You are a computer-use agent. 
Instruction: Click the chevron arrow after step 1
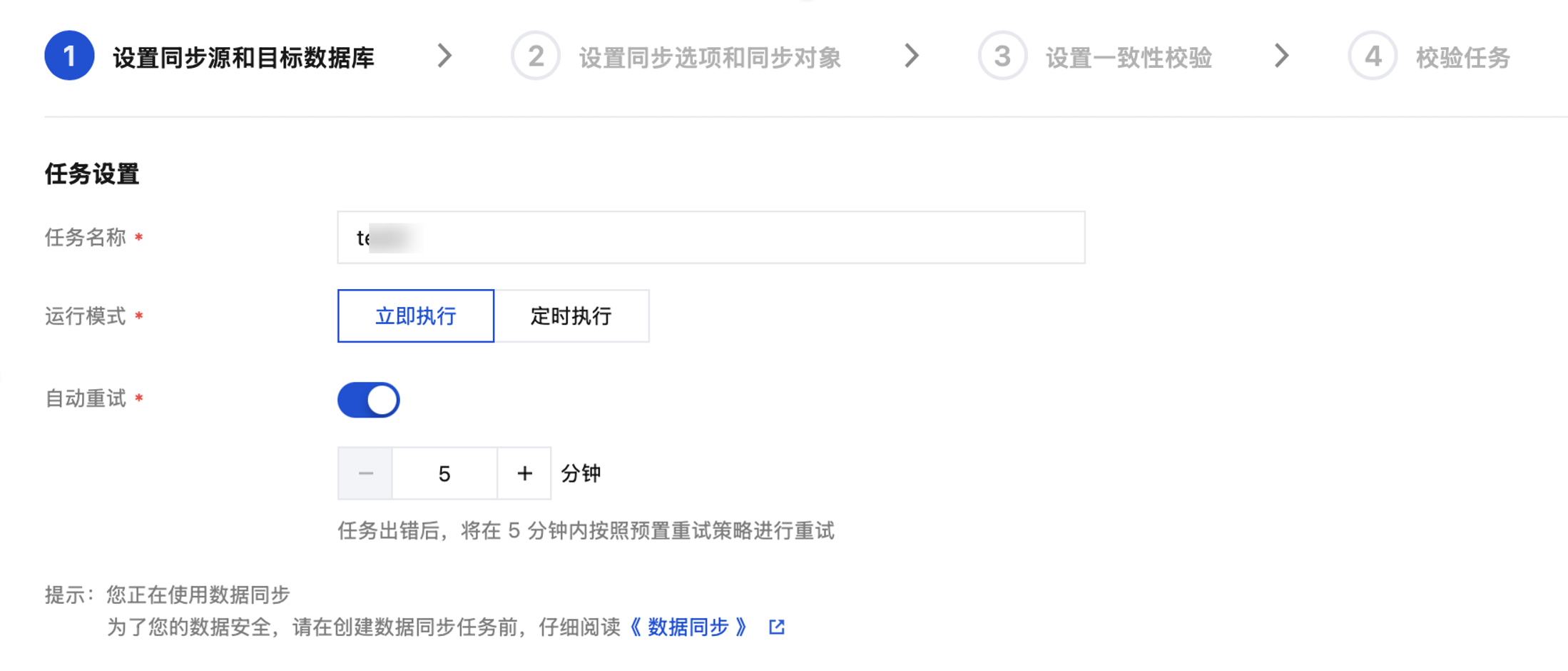pos(444,56)
